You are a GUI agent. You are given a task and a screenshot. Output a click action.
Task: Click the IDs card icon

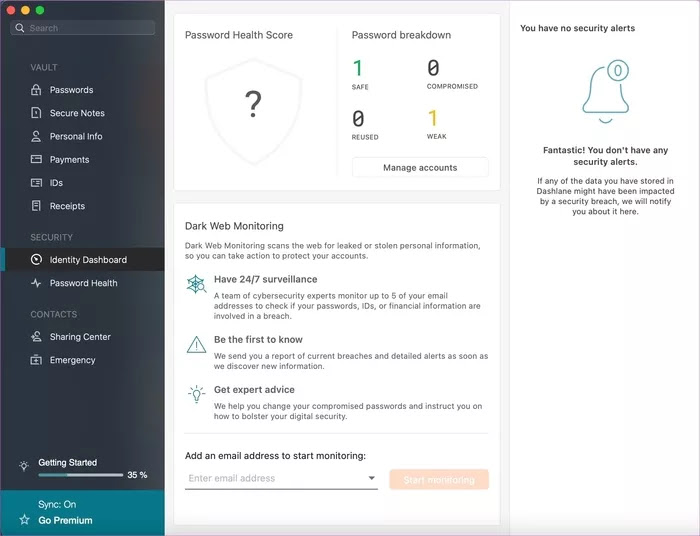click(x=36, y=183)
